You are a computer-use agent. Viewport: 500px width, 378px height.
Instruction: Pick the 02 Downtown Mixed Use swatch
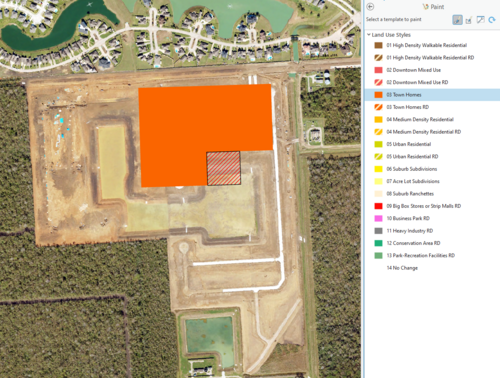coord(378,70)
